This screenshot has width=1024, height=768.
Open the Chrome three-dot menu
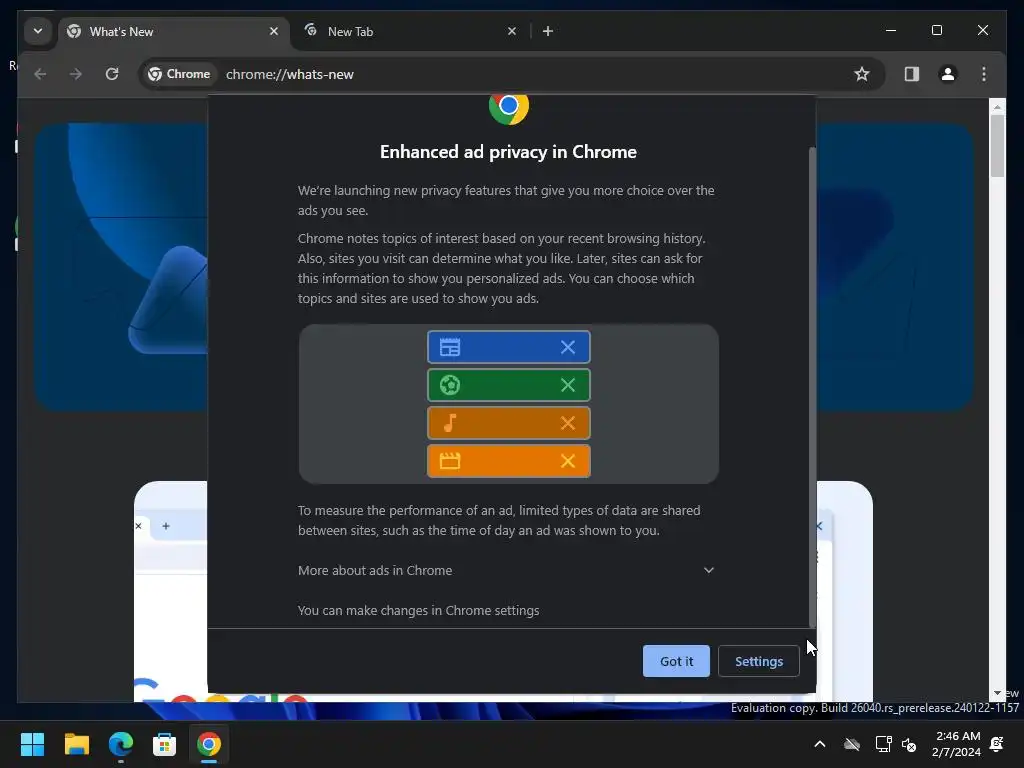click(x=984, y=74)
